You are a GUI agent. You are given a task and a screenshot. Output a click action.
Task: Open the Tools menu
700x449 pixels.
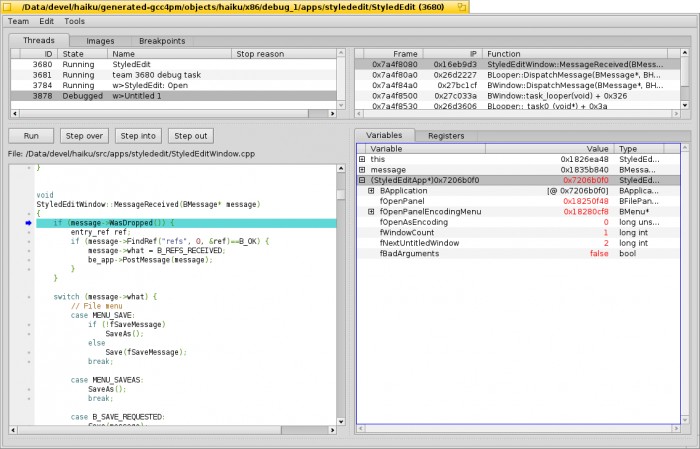coord(75,20)
